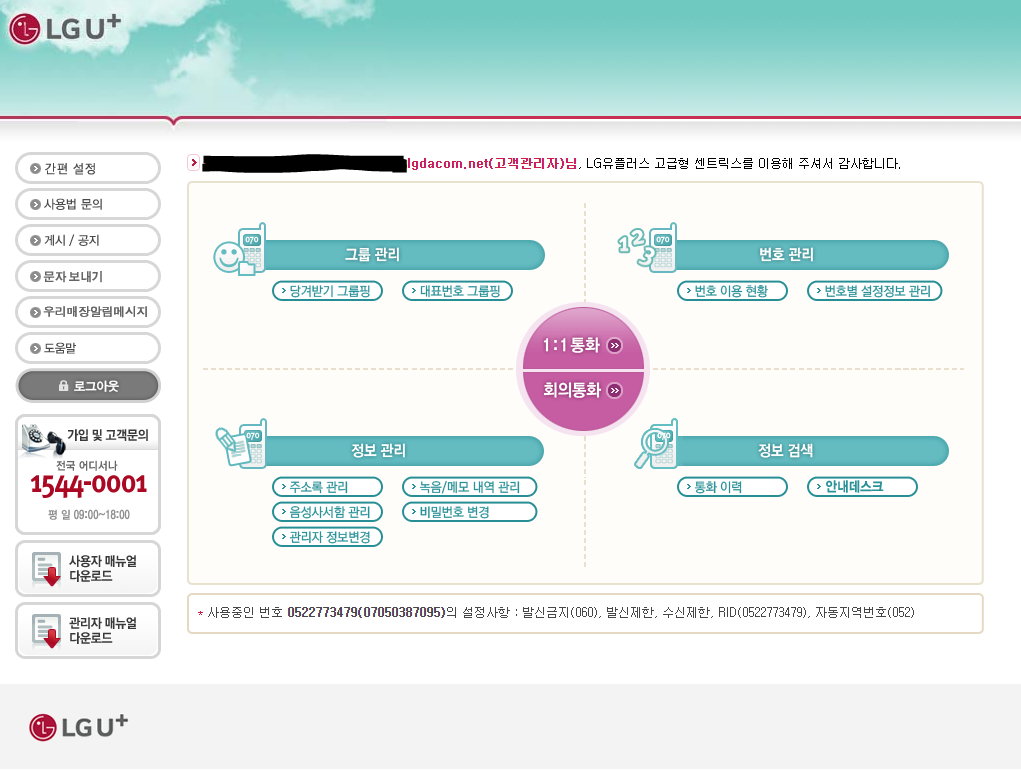Screen dimensions: 1021x770
Task: Click the lock icon on the 로그아웃 button
Action: [63, 386]
